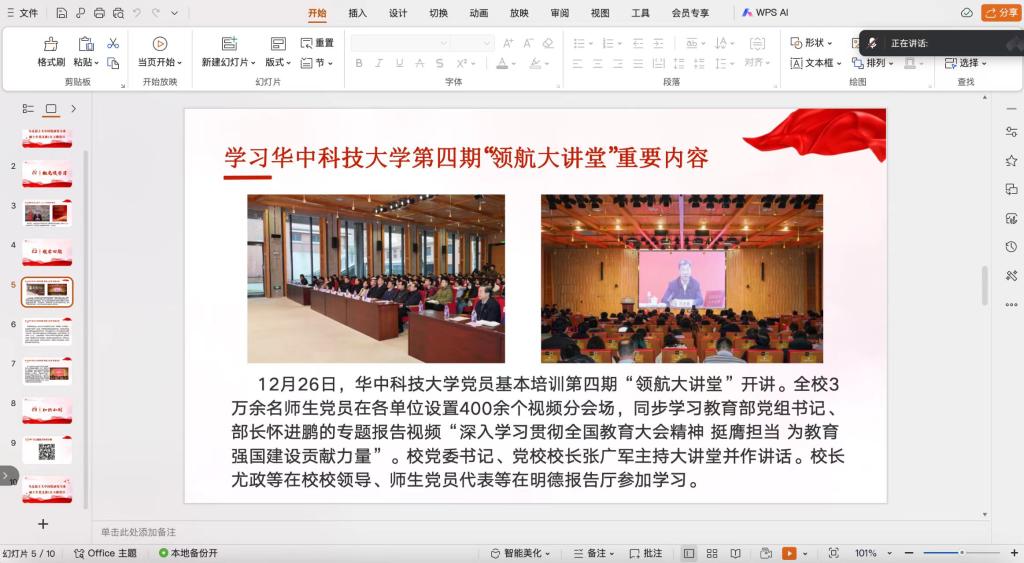Image resolution: width=1024 pixels, height=563 pixels.
Task: Click the Save icon in quick access bar
Action: (x=62, y=13)
